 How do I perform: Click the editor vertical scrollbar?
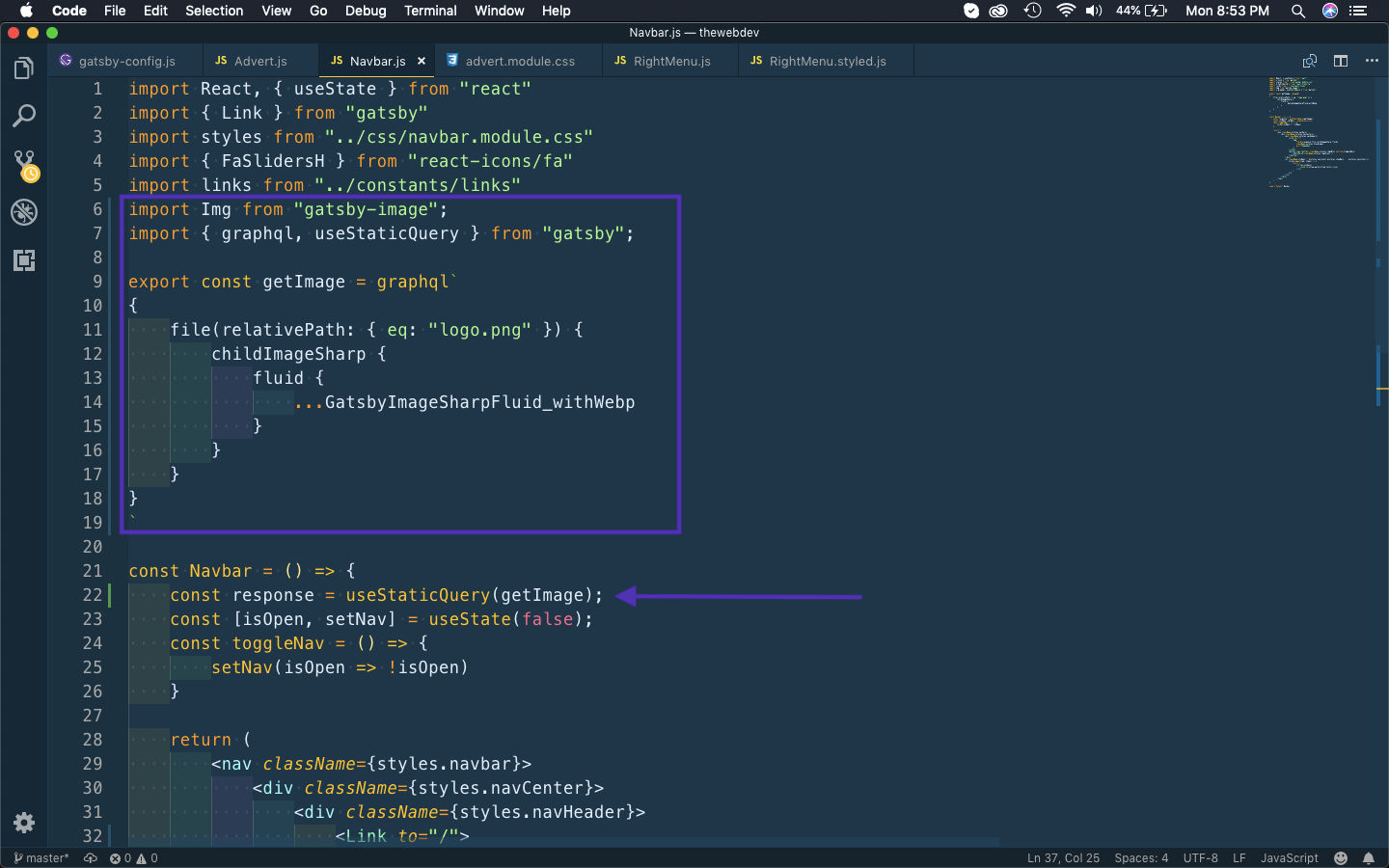point(1382,463)
